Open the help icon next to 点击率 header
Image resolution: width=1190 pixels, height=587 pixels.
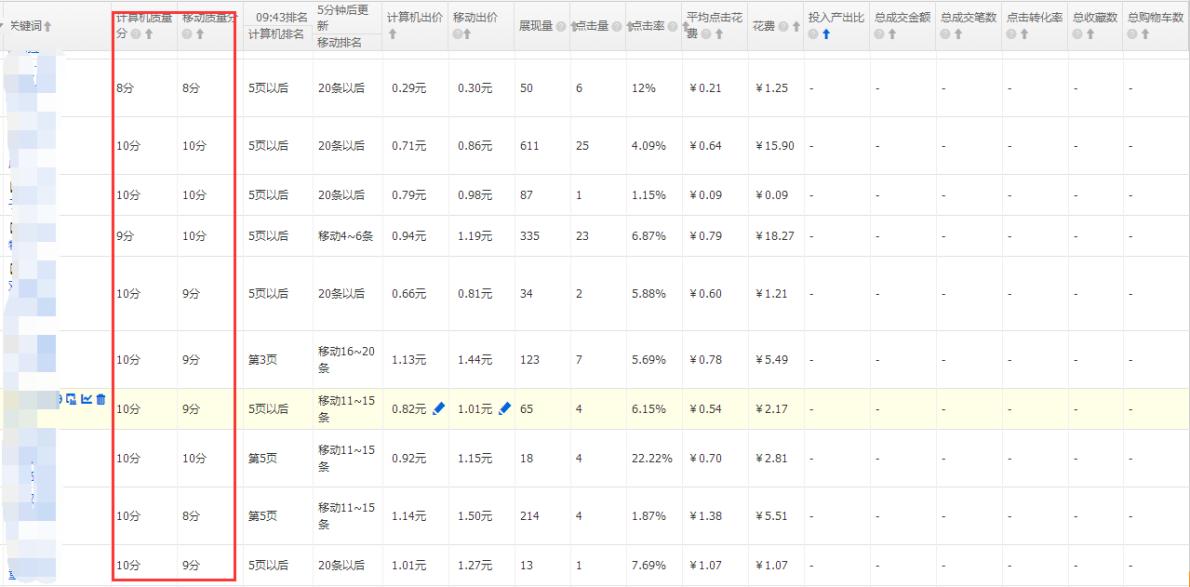click(672, 25)
